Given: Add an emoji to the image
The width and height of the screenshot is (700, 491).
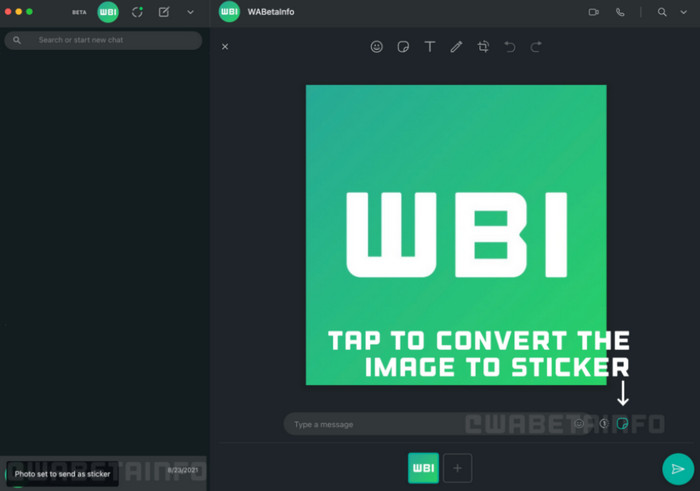Looking at the screenshot, I should coord(377,46).
